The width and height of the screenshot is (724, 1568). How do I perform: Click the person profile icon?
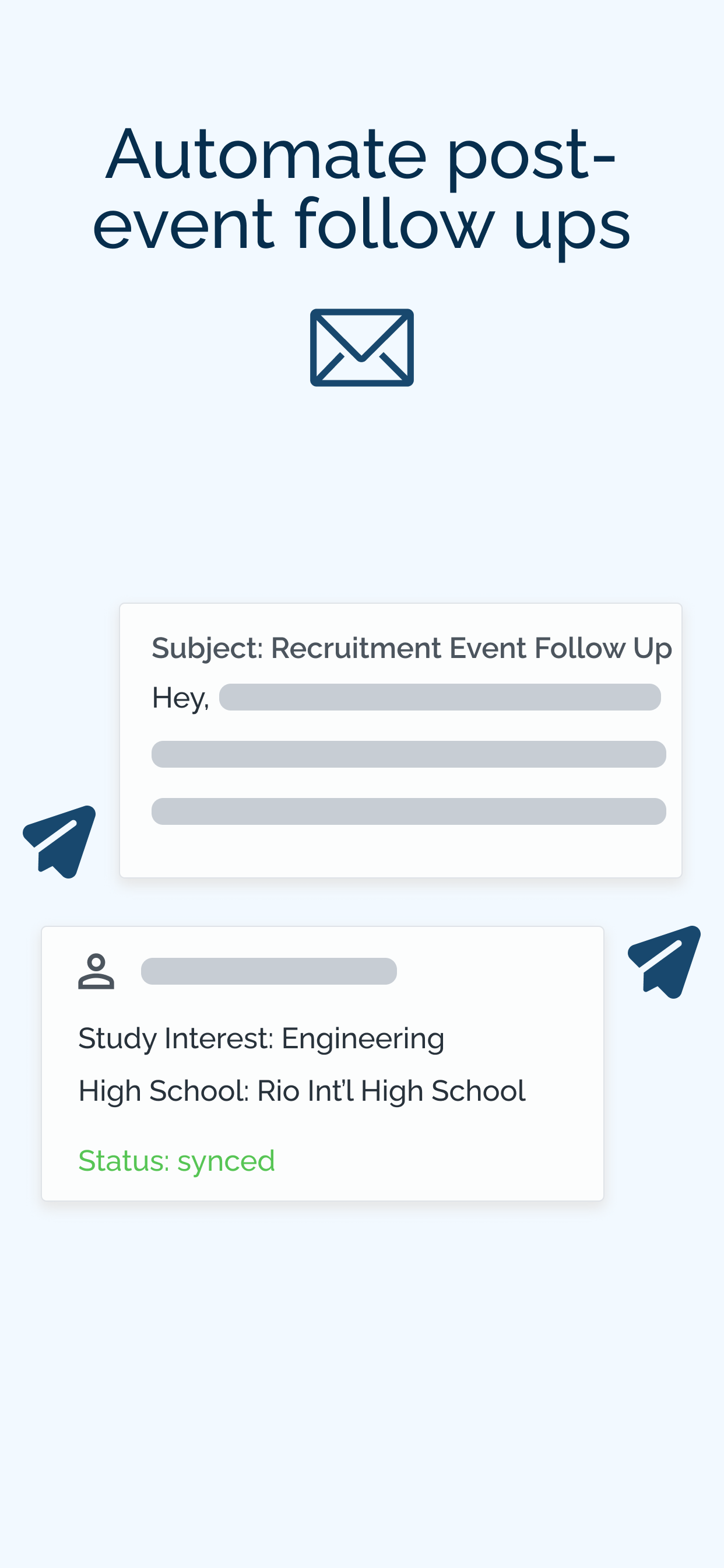[96, 971]
